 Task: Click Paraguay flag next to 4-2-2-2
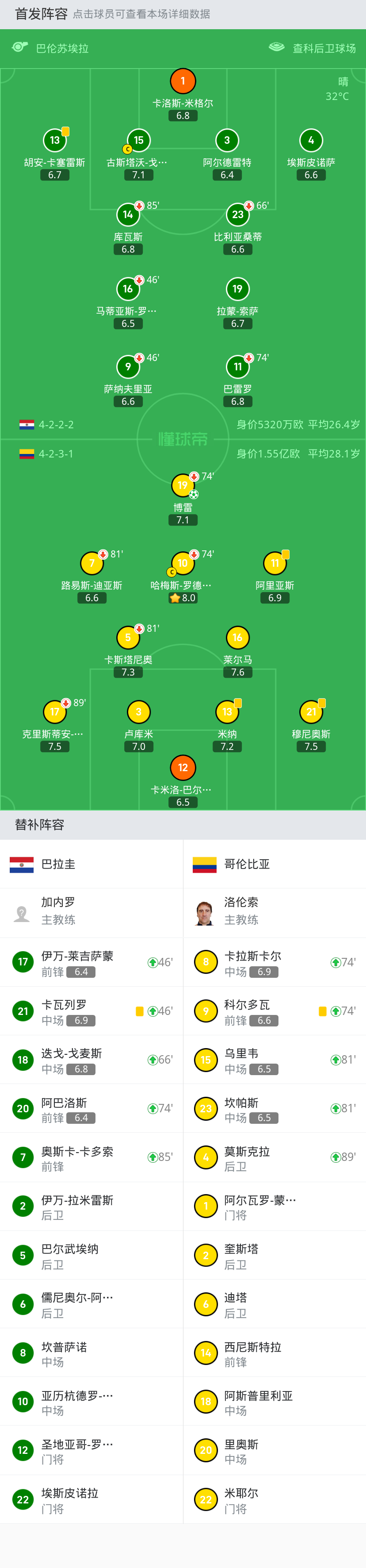tap(27, 424)
